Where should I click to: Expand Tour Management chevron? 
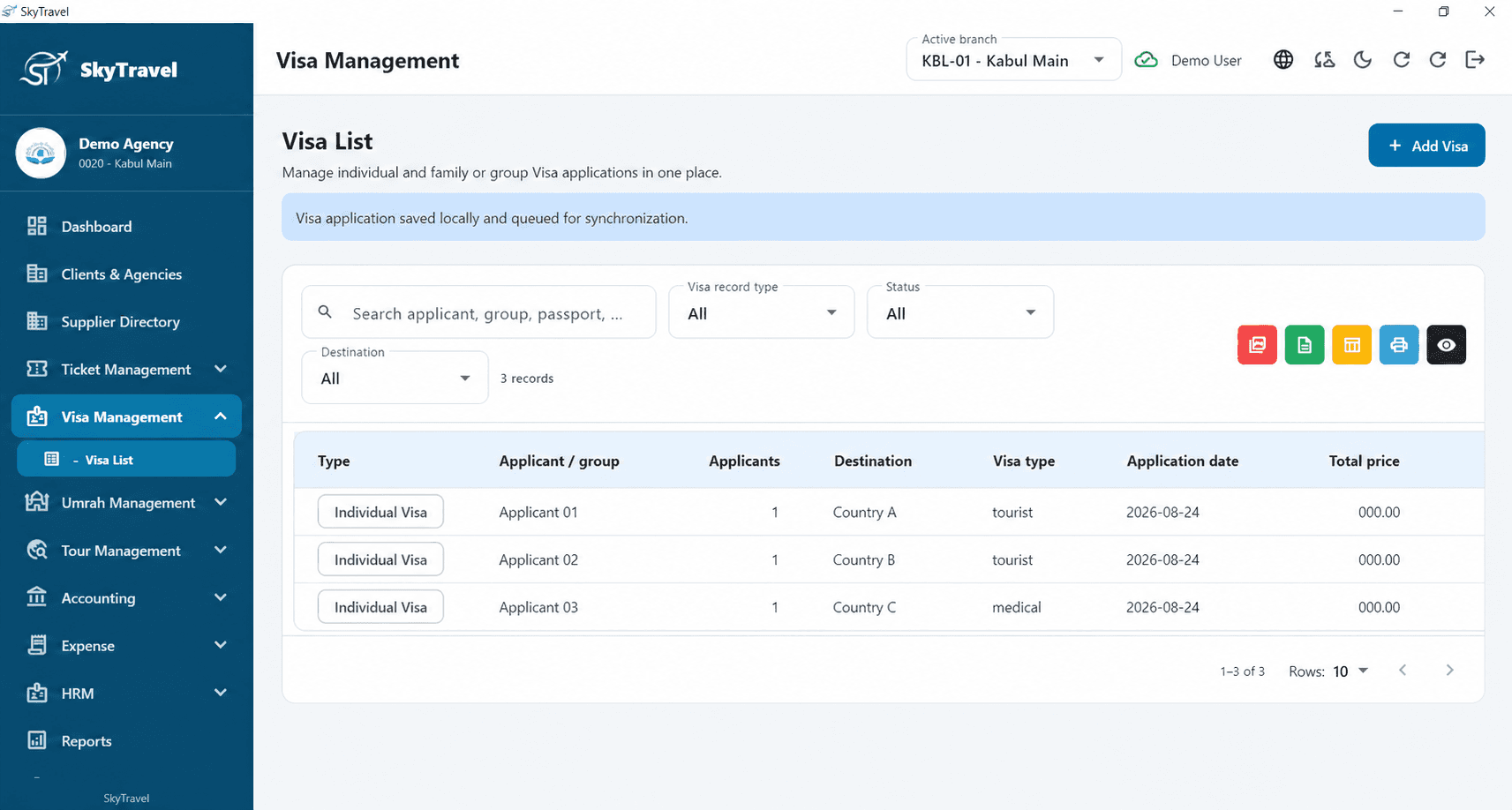221,550
